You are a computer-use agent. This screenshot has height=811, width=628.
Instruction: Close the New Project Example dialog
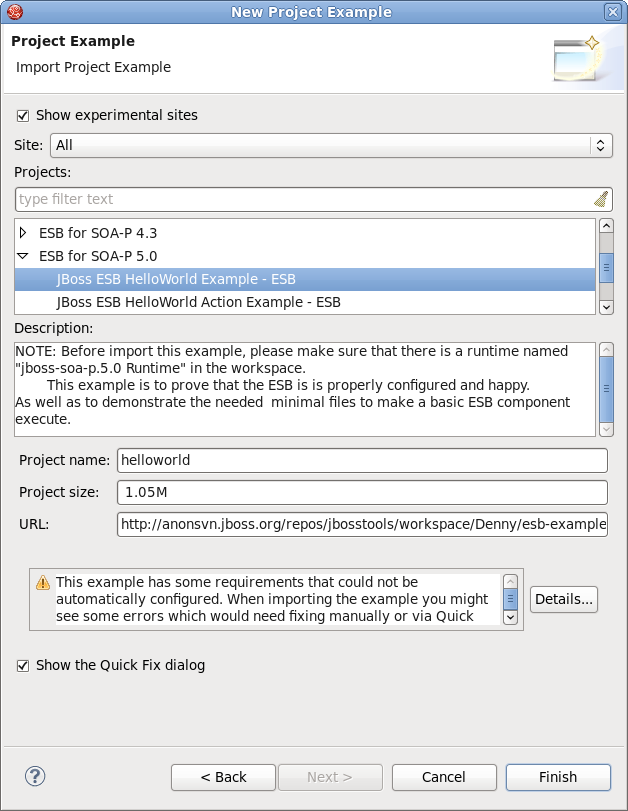click(612, 12)
